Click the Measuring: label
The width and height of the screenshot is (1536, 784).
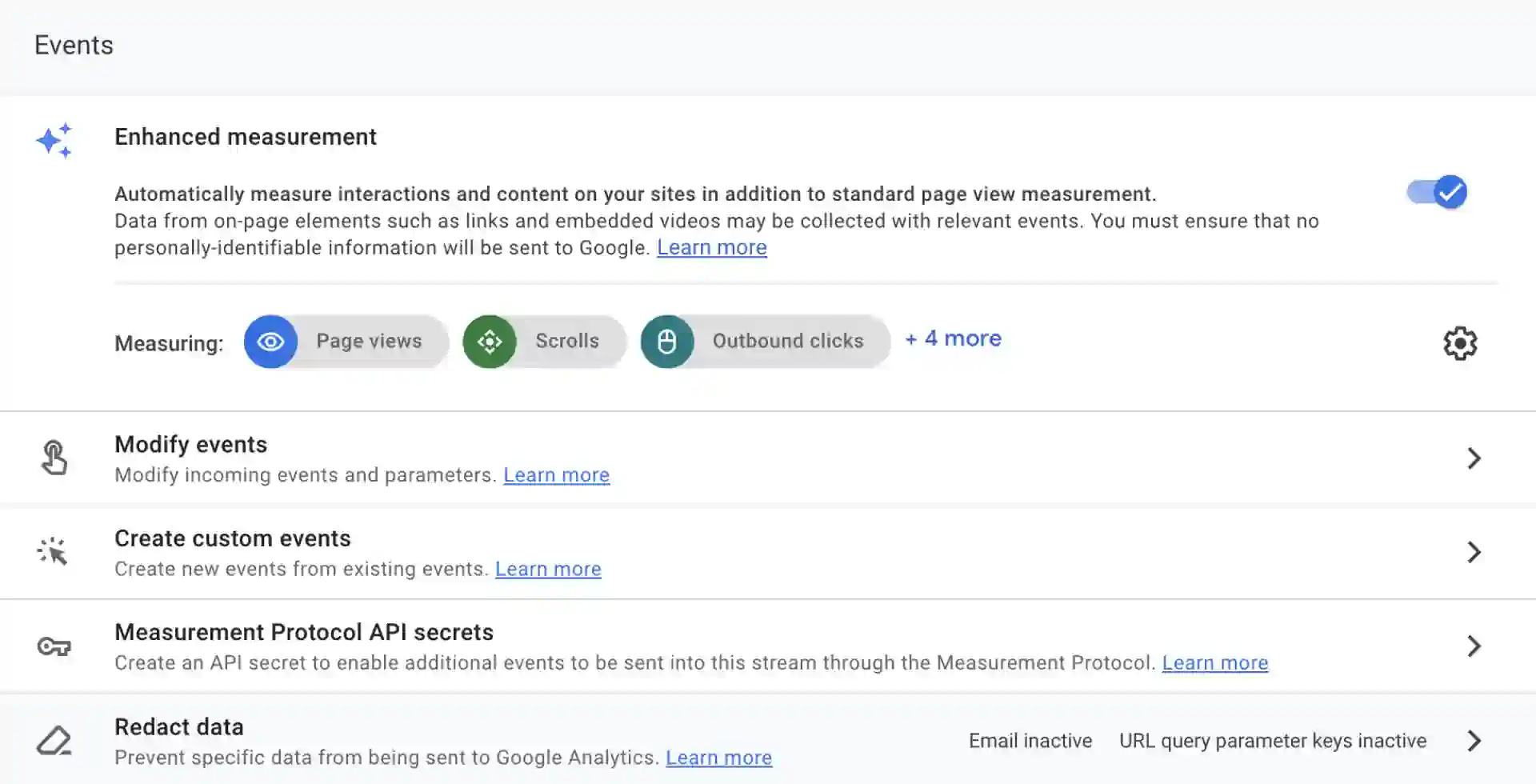(x=169, y=343)
